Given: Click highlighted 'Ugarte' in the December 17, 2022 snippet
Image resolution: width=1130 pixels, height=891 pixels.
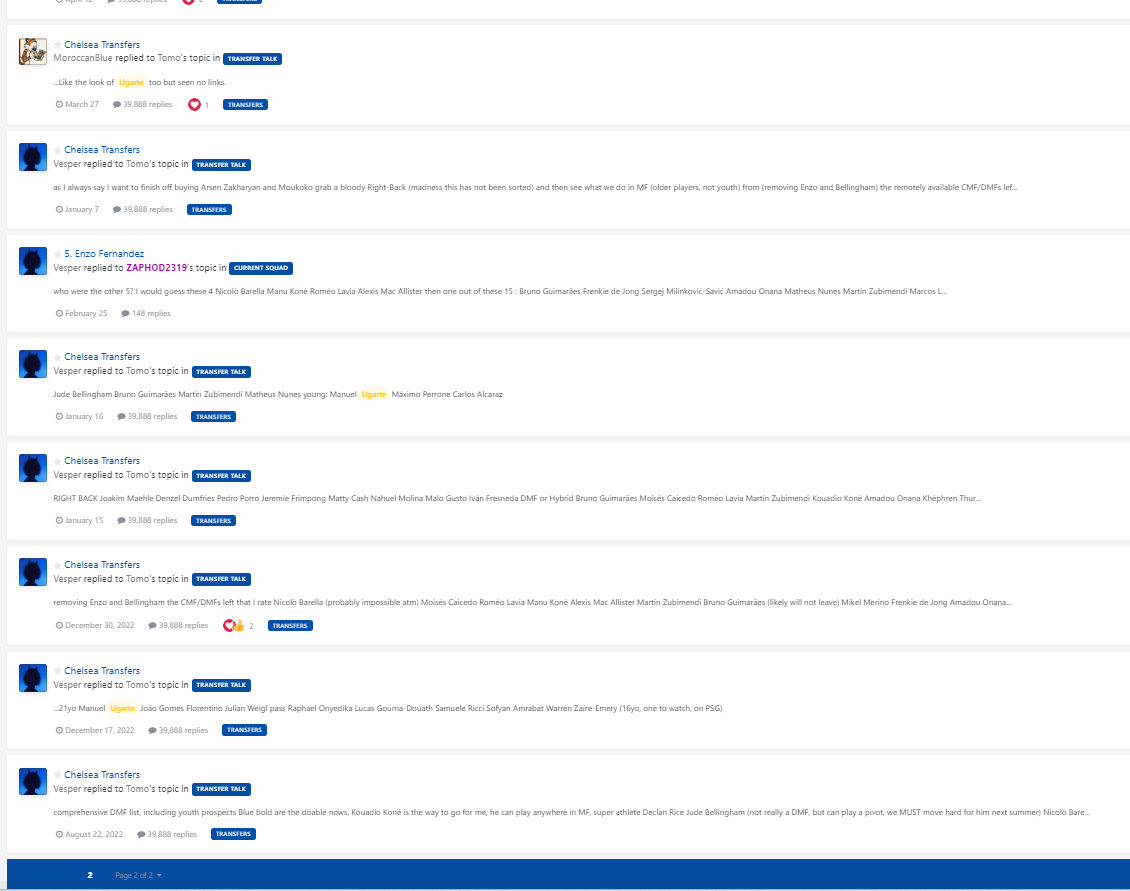Looking at the screenshot, I should pyautogui.click(x=123, y=709).
